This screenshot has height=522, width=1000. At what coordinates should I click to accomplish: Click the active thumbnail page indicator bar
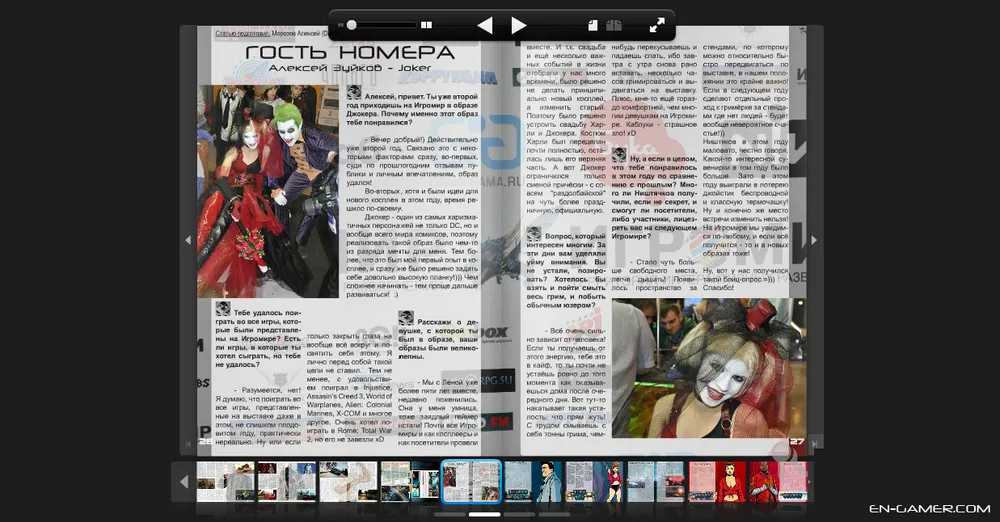pyautogui.click(x=484, y=514)
